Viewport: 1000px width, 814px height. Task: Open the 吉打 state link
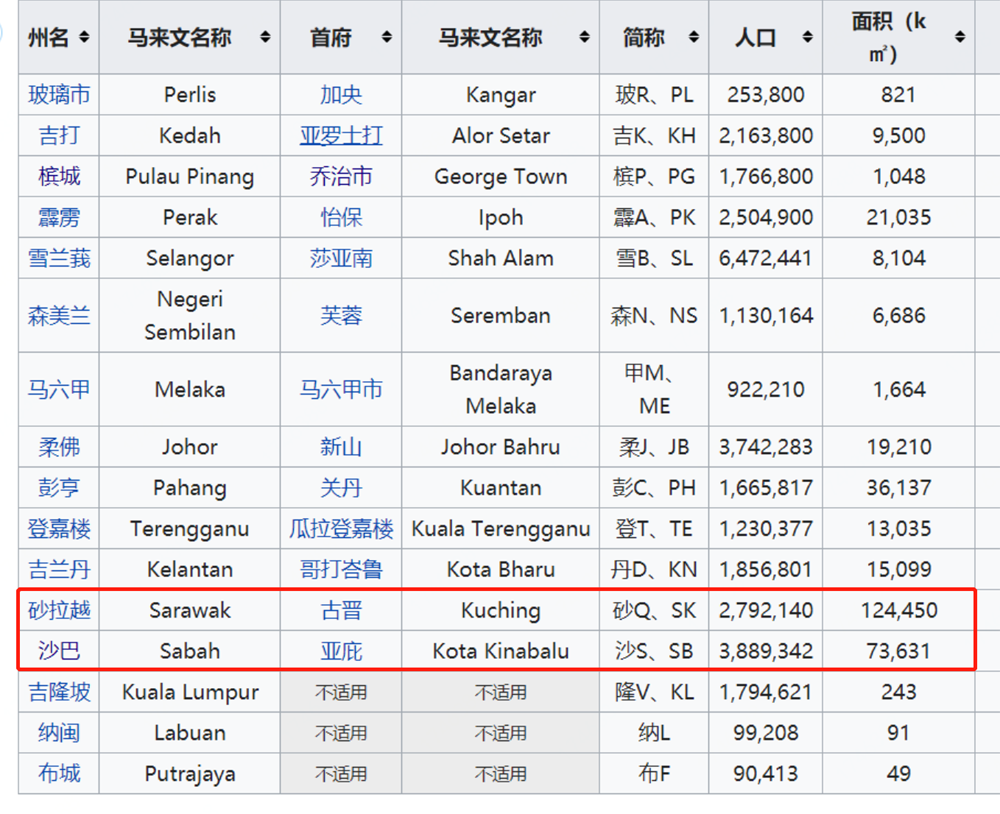point(59,136)
